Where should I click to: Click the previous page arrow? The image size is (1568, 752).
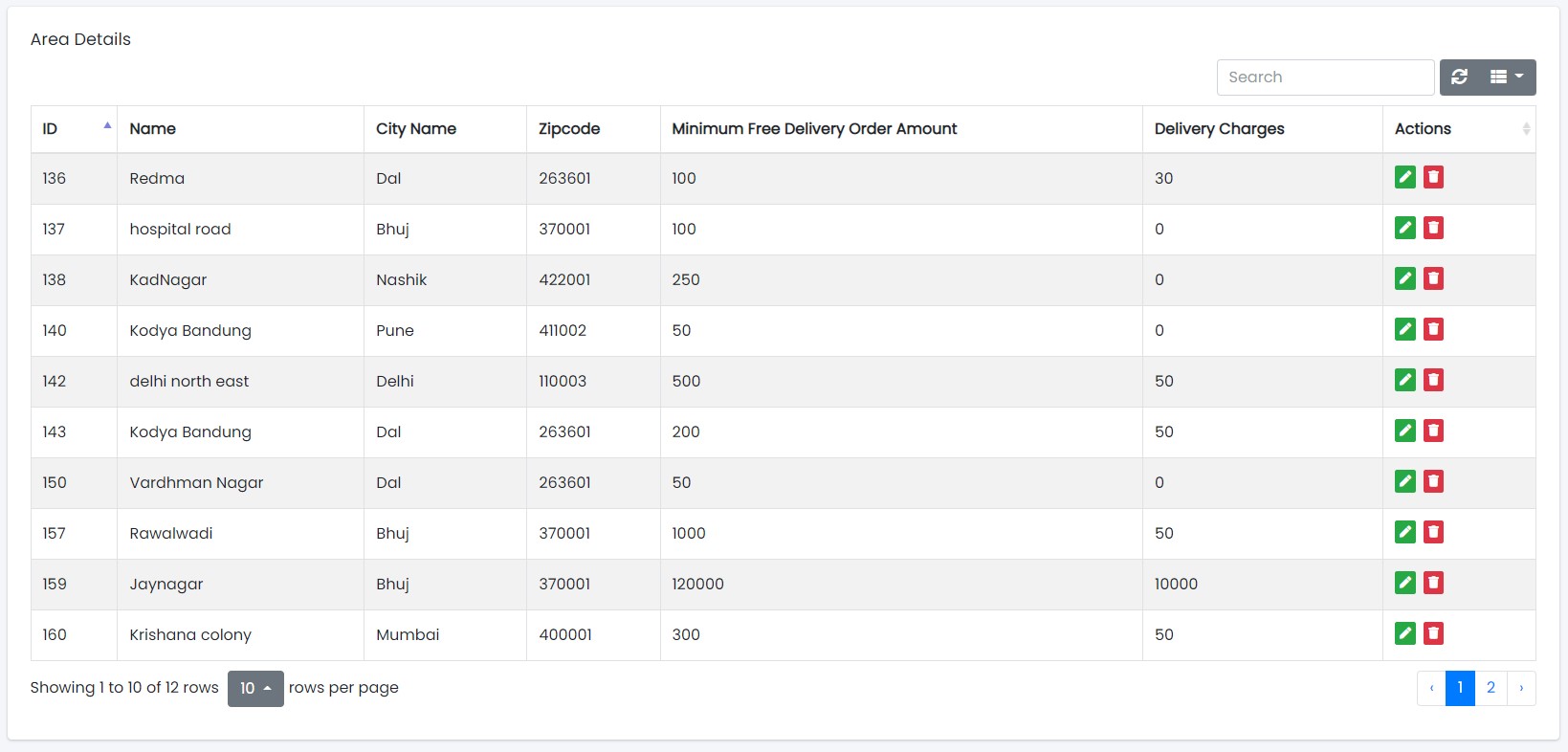tap(1431, 688)
